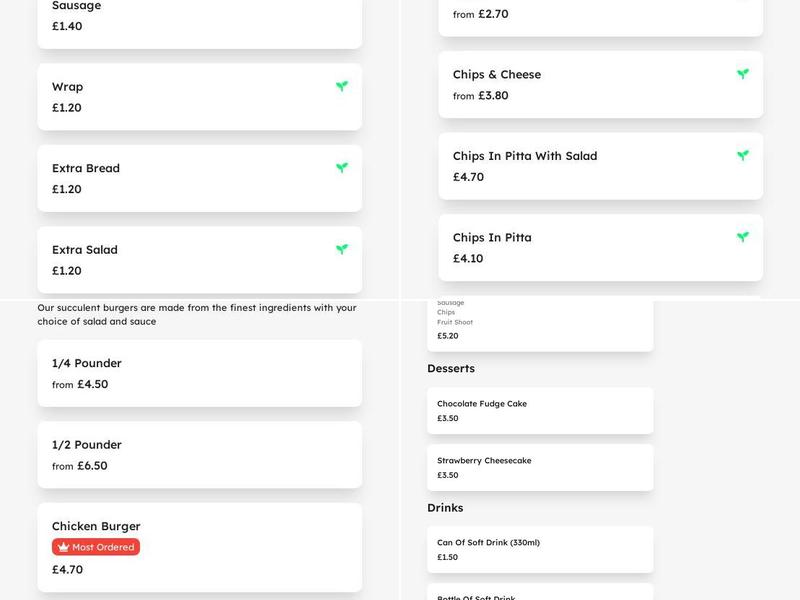Click the Sausage £1.40 extra item
Viewport: 800px width, 600px height.
pos(200,18)
